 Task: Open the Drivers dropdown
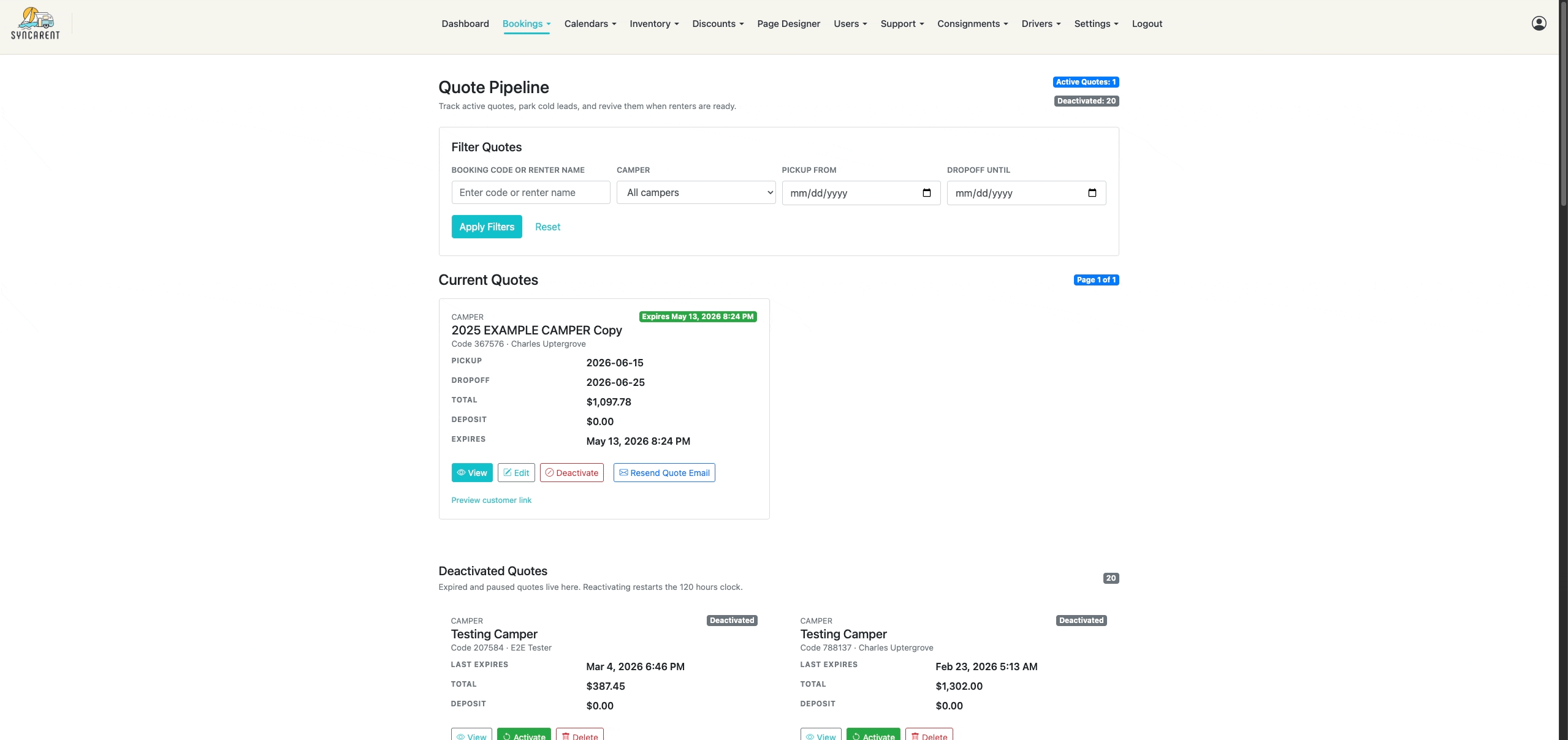point(1041,24)
